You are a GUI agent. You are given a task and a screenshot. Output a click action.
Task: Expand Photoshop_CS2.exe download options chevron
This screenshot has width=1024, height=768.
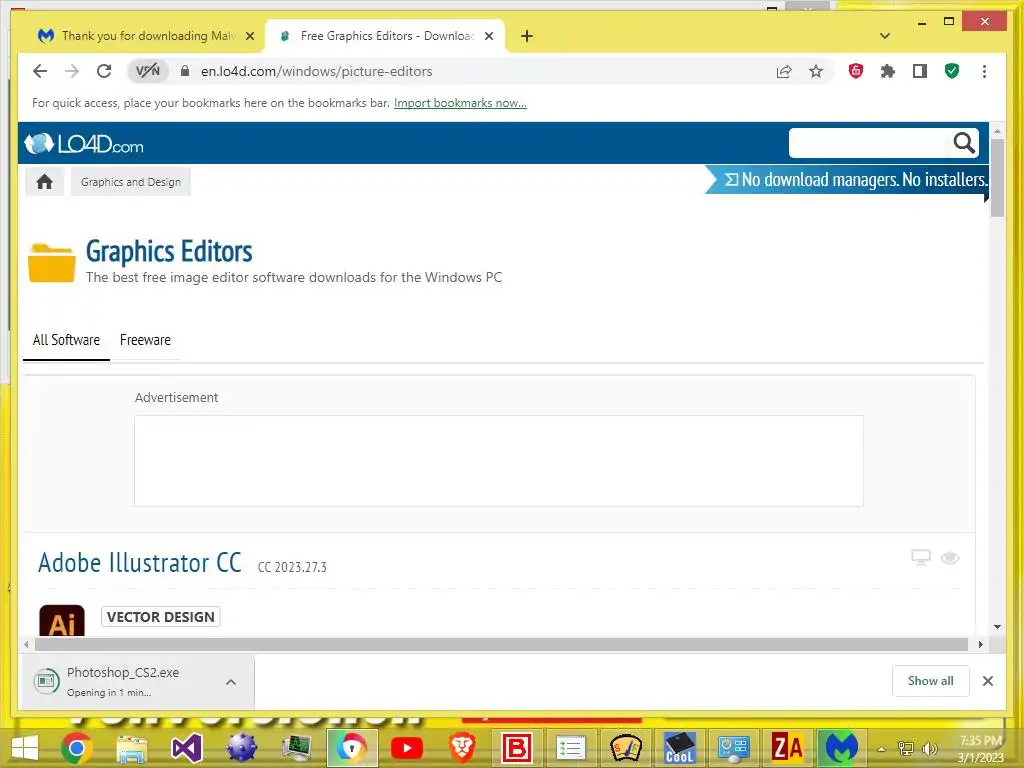pyautogui.click(x=231, y=682)
